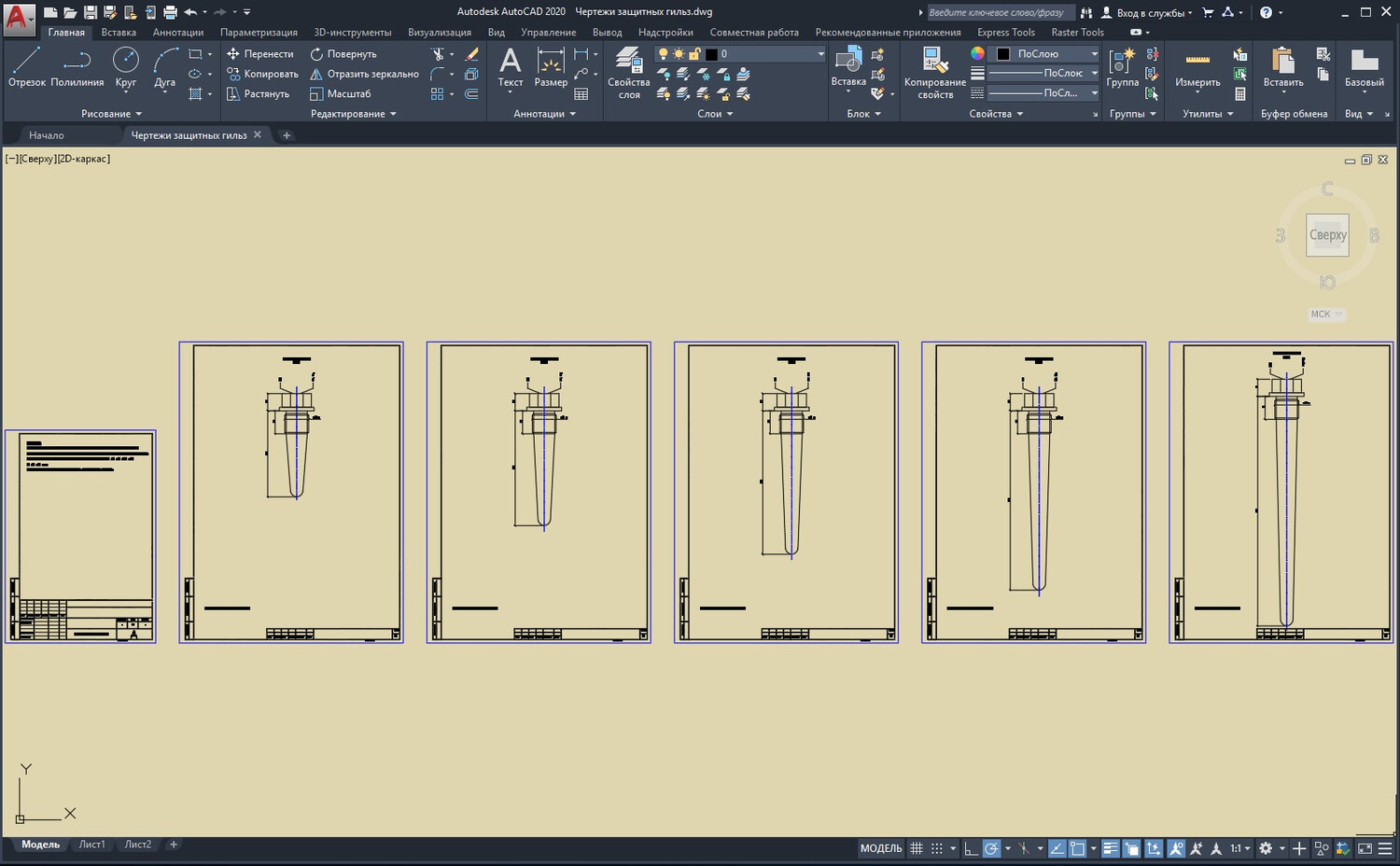This screenshot has height=866, width=1400.
Task: Click the Копирование свойств match properties icon
Action: (934, 73)
